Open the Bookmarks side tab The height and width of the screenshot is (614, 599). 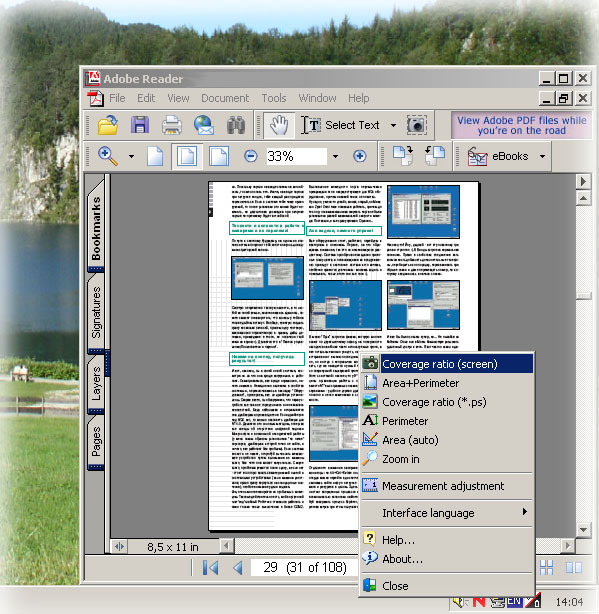[x=96, y=228]
